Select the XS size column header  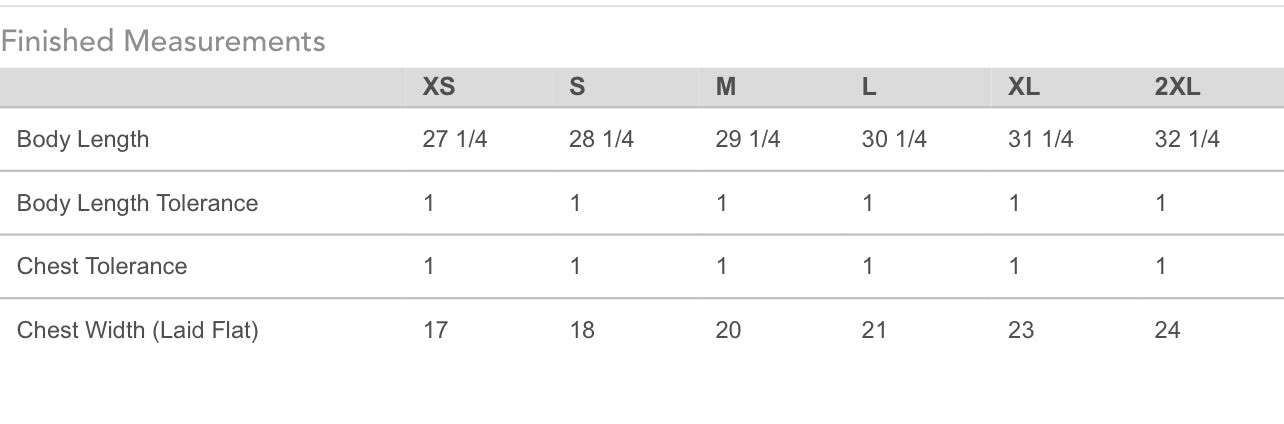point(439,87)
